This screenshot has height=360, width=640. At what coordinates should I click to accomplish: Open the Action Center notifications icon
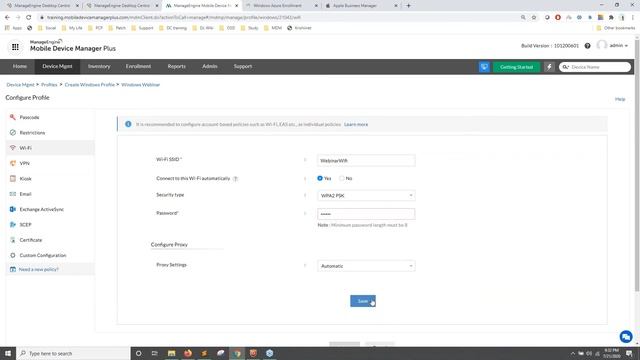pyautogui.click(x=629, y=353)
